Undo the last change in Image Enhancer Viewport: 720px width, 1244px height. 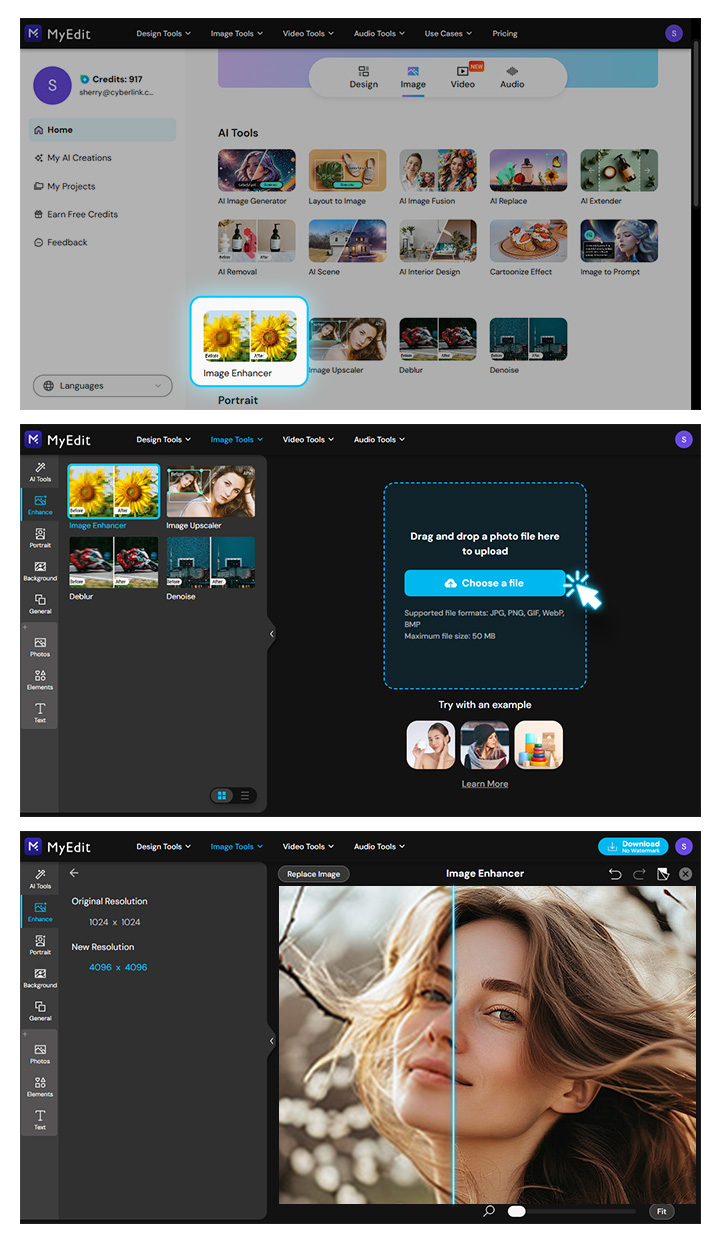click(x=615, y=874)
